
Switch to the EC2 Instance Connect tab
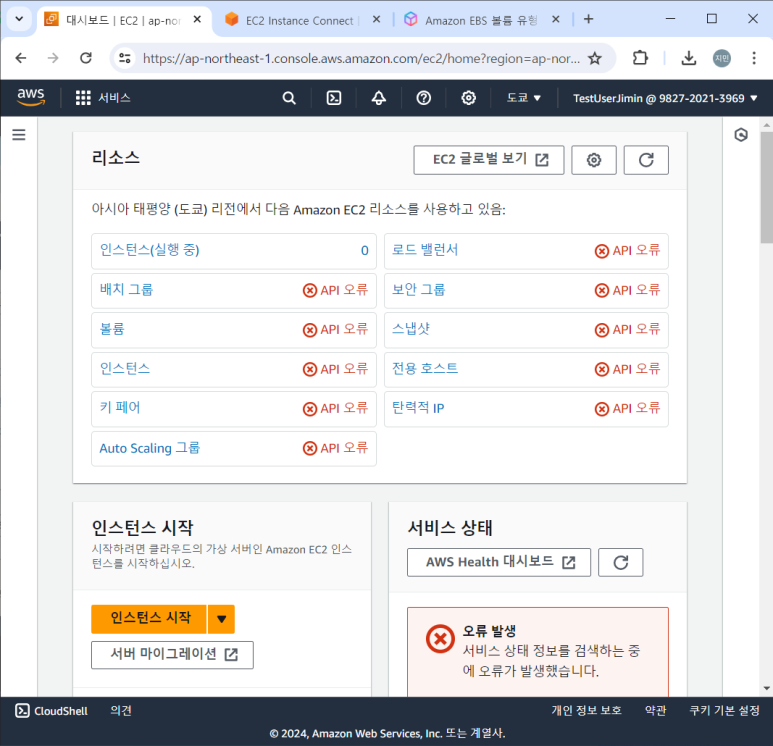(x=300, y=20)
